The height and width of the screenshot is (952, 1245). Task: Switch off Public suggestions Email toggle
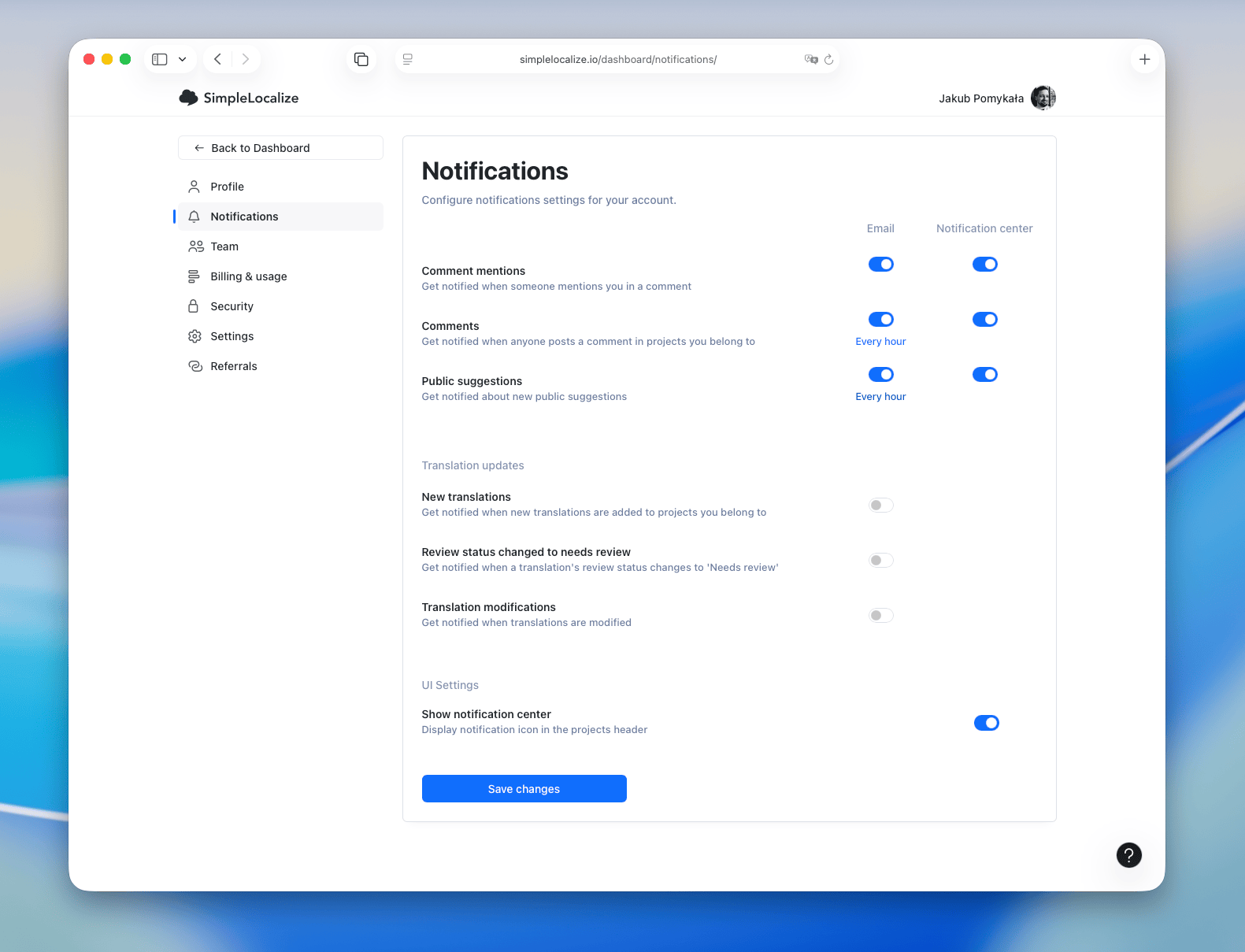[x=881, y=375]
